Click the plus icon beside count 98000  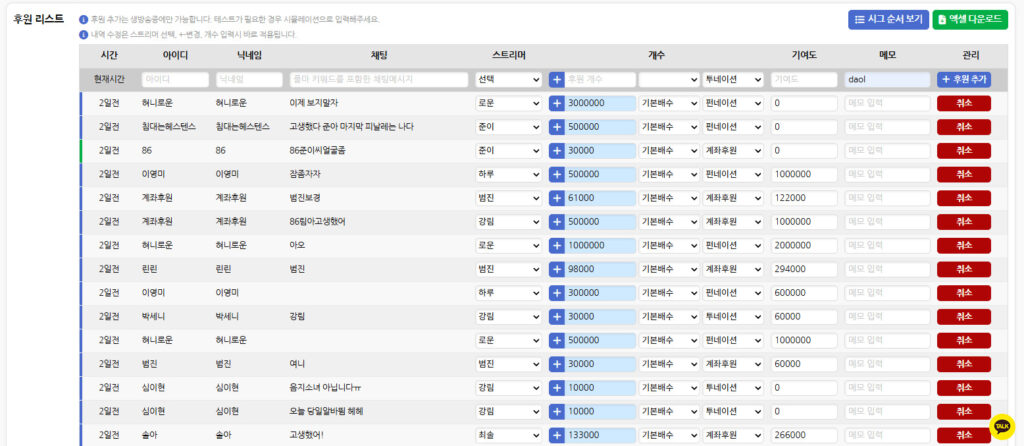click(556, 269)
